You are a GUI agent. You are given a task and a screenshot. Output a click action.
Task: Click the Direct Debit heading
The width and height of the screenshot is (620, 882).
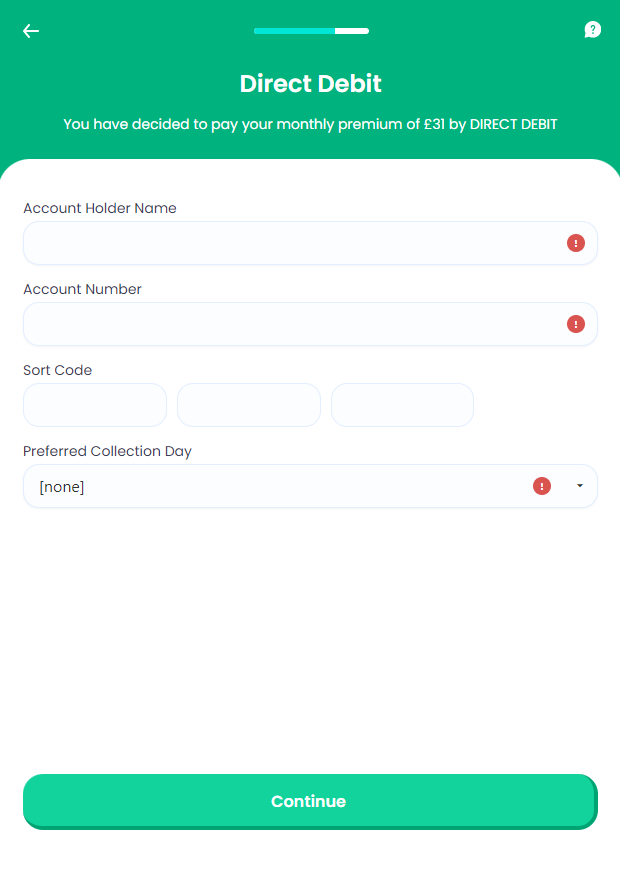[x=310, y=83]
